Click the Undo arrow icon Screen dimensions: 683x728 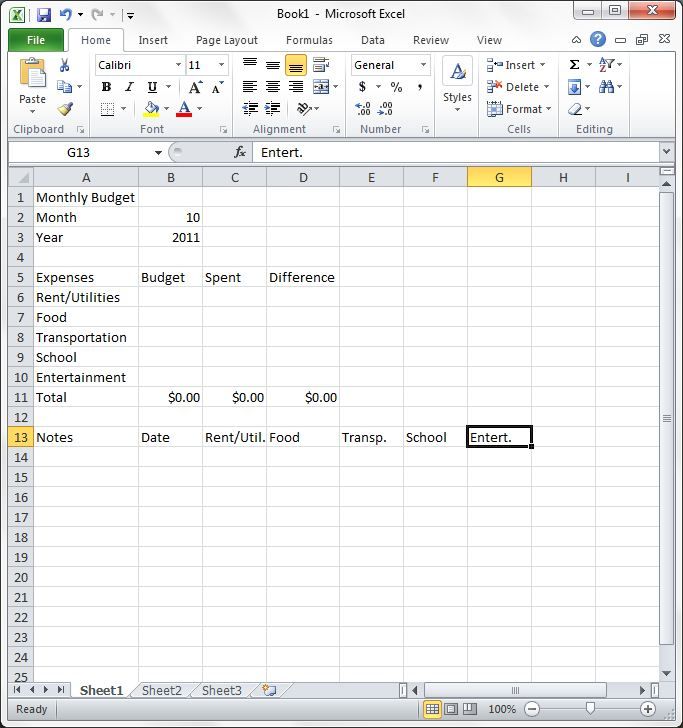(x=65, y=14)
